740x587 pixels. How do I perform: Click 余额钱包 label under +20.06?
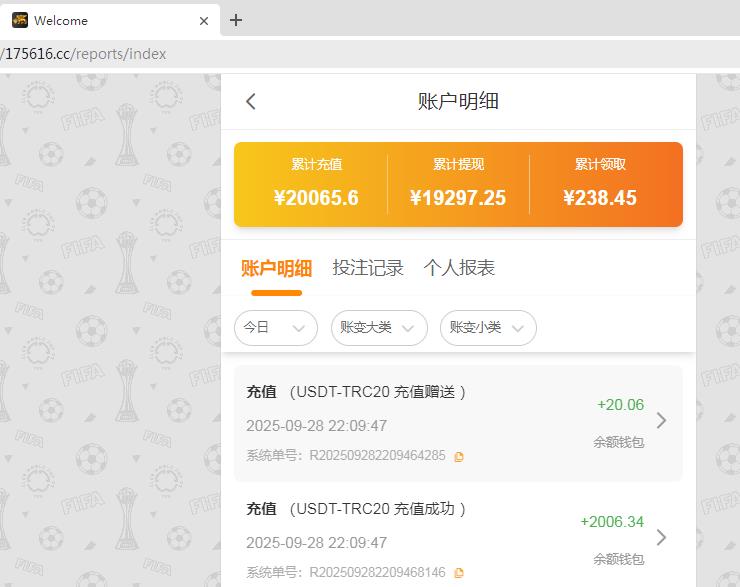point(619,442)
